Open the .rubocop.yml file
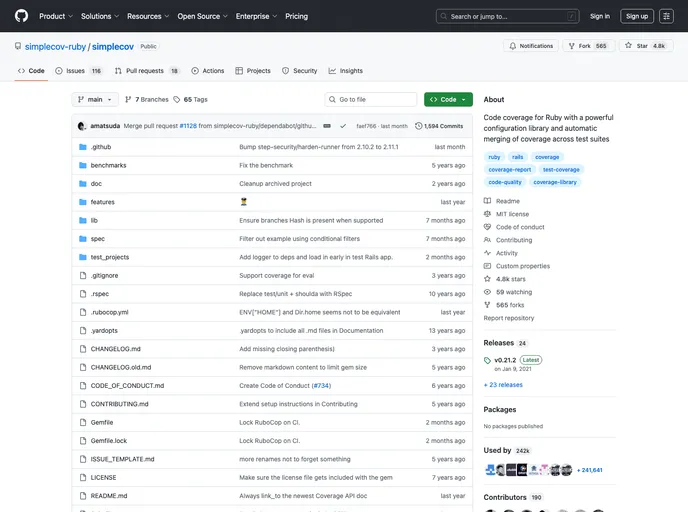Image resolution: width=688 pixels, height=512 pixels. click(109, 312)
